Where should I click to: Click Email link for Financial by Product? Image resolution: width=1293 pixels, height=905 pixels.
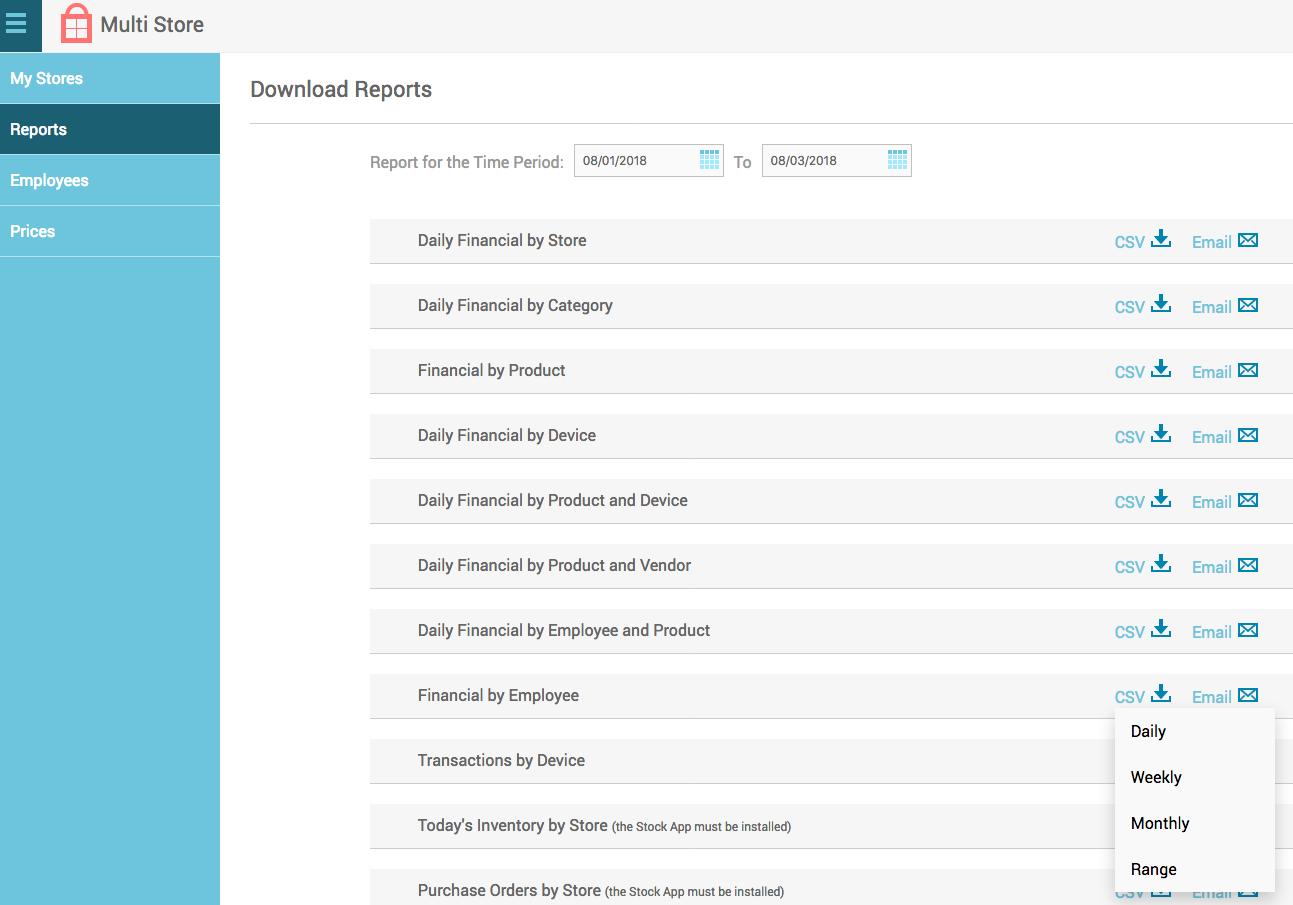pyautogui.click(x=1211, y=372)
